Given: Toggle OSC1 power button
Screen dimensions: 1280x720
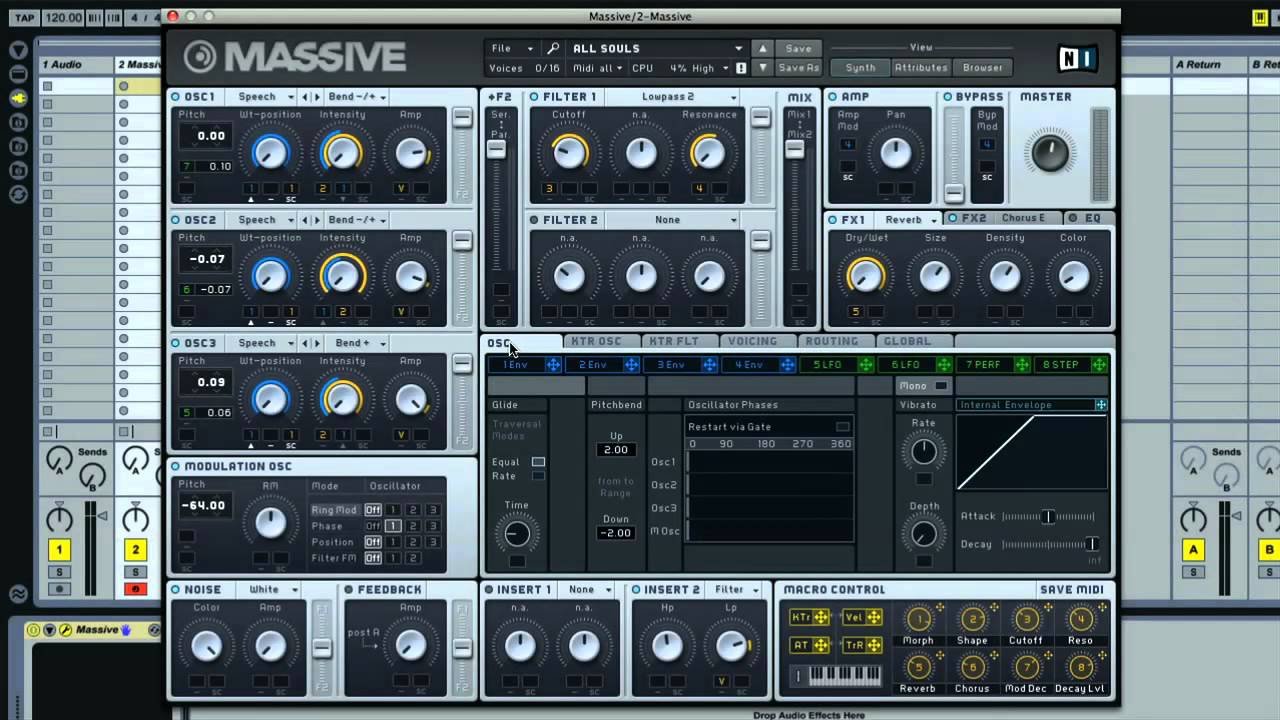Looking at the screenshot, I should click(x=176, y=97).
